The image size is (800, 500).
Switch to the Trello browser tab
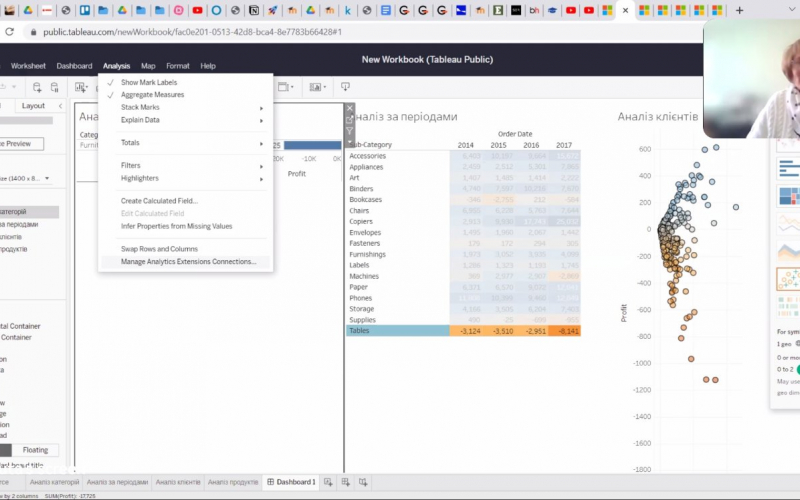85,10
